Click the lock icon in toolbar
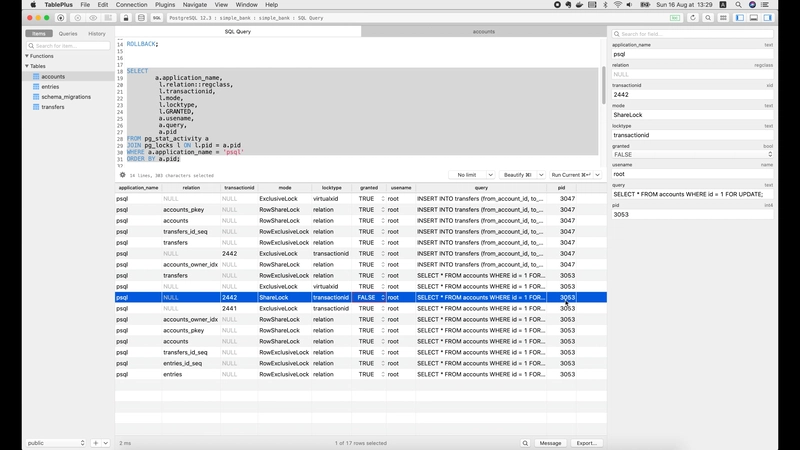This screenshot has width=800, height=450. click(126, 18)
